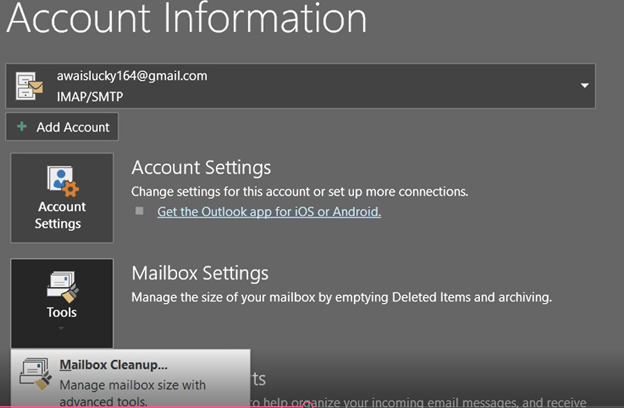This screenshot has width=624, height=408.
Task: Click the small square bullet before the Outlook app link
Action: point(139,211)
